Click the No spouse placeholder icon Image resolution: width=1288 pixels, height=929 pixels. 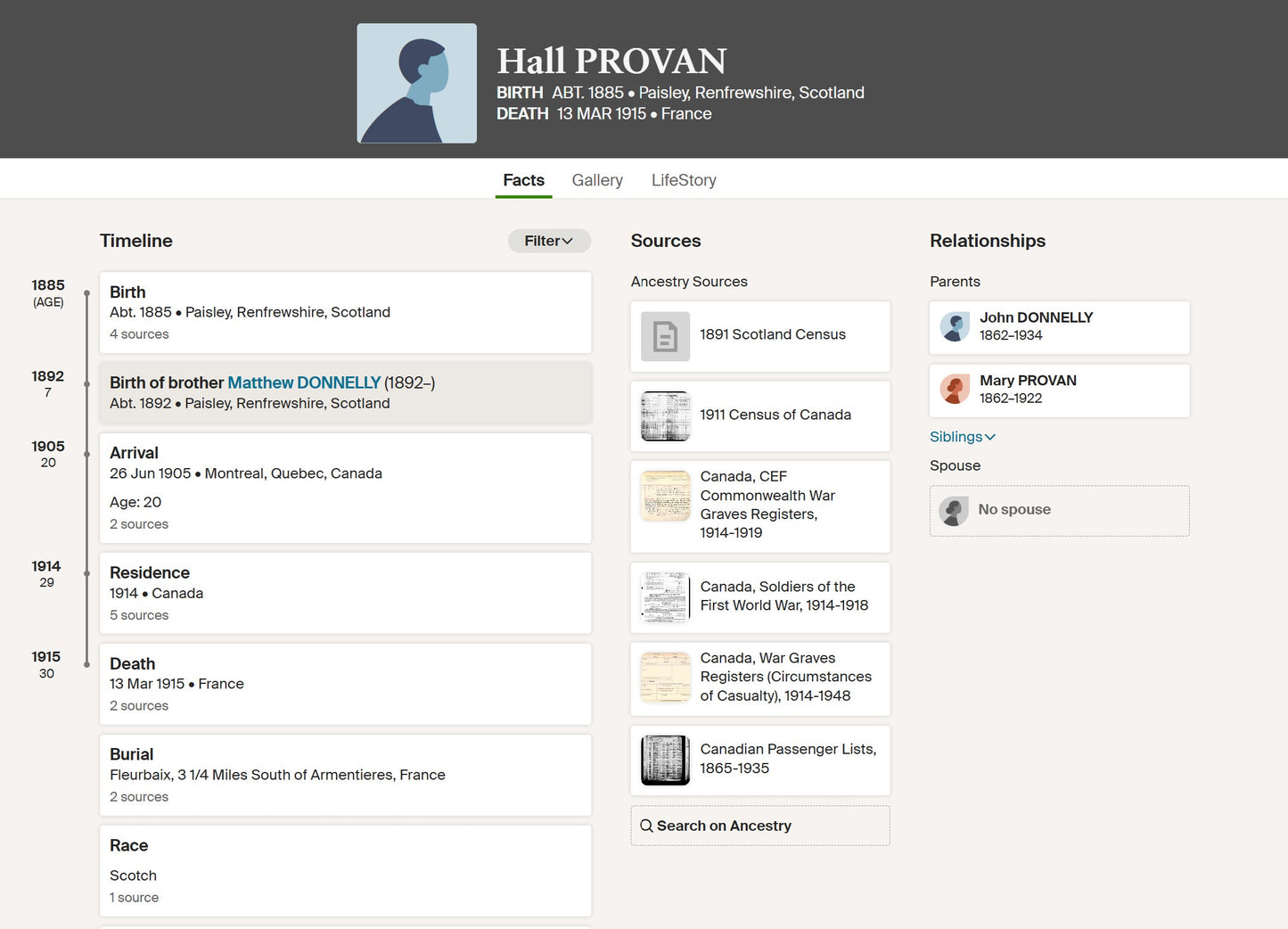point(954,511)
